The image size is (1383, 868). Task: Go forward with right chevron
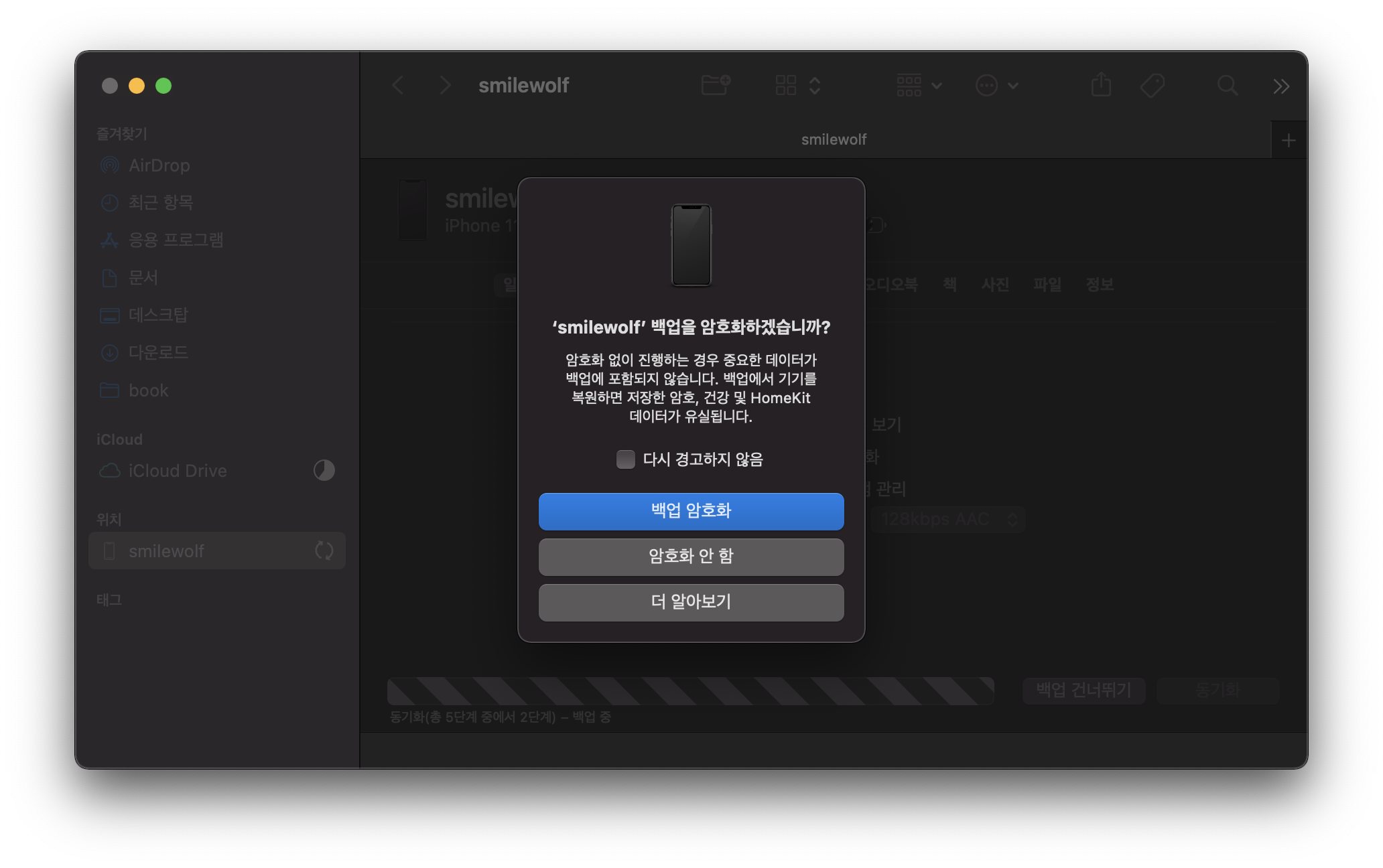point(445,85)
